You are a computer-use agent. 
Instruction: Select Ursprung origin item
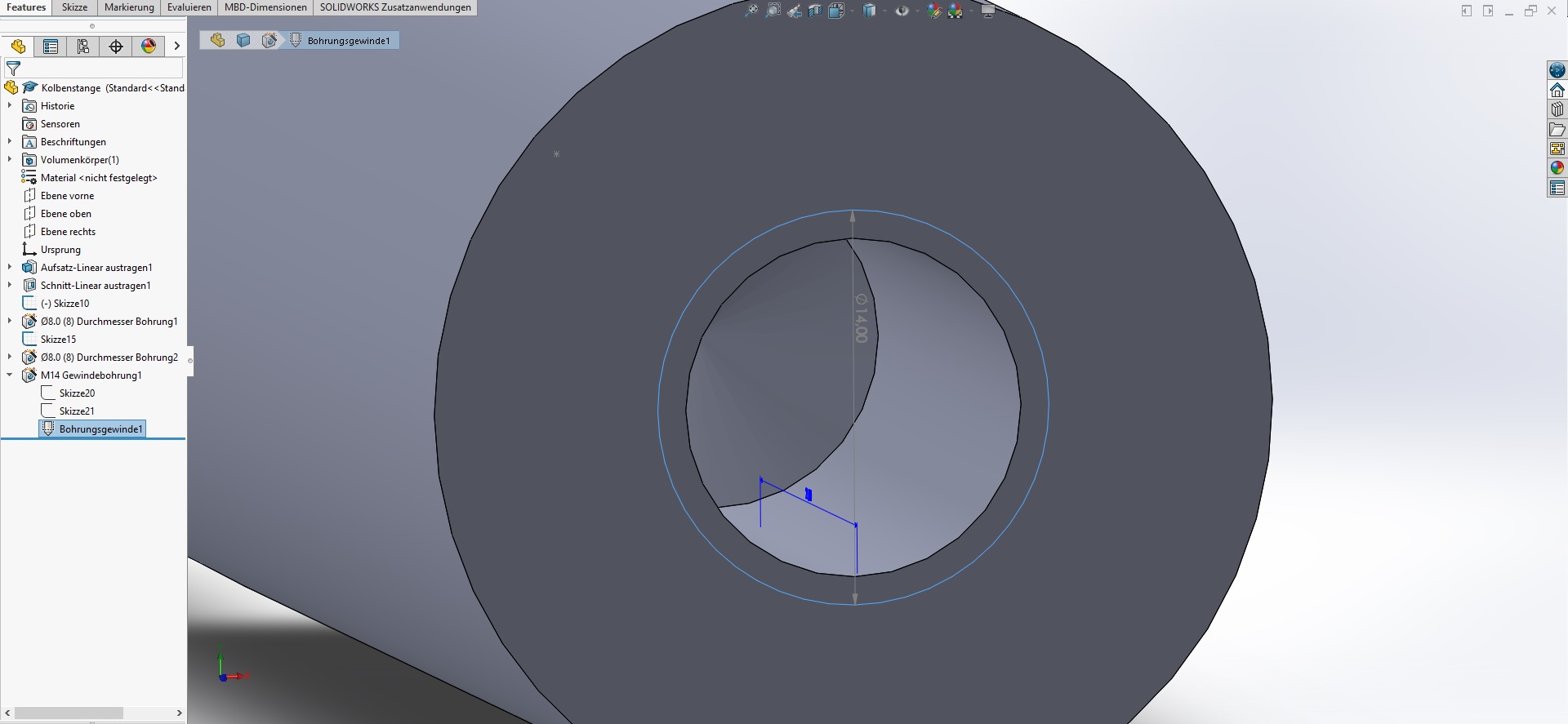tap(52, 250)
